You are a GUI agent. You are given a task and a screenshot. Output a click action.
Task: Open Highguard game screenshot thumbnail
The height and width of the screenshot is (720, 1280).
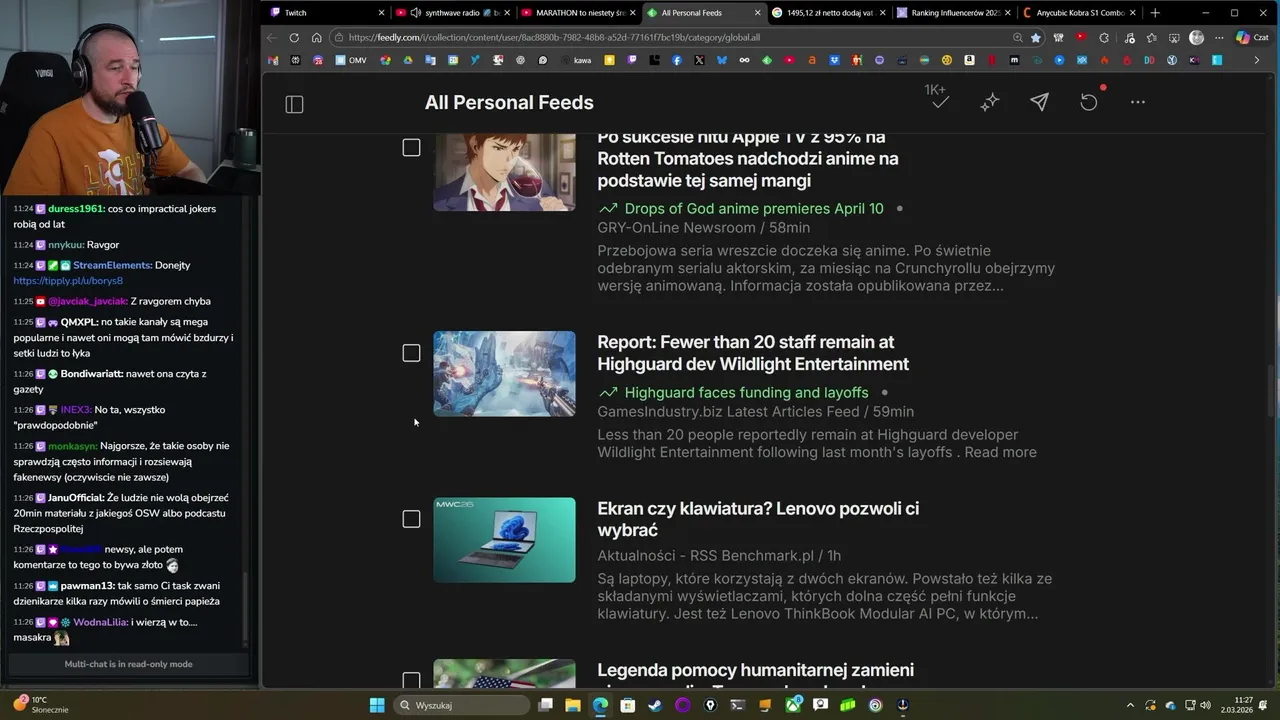pos(504,374)
